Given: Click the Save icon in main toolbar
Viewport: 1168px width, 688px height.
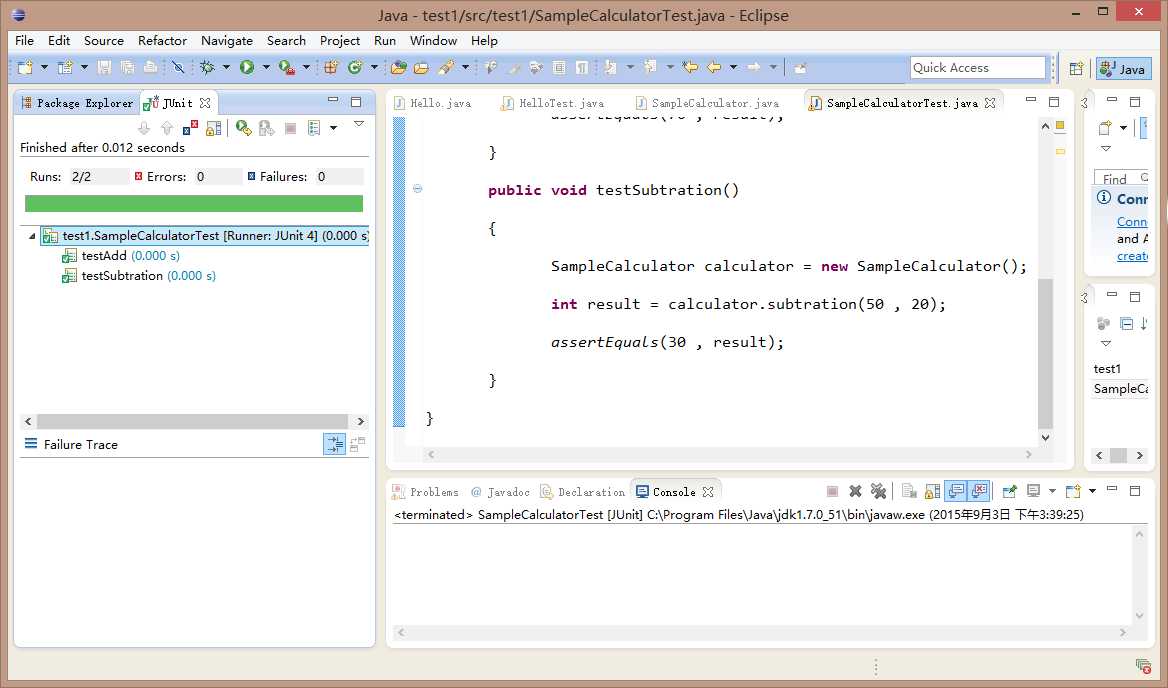Looking at the screenshot, I should tap(104, 68).
